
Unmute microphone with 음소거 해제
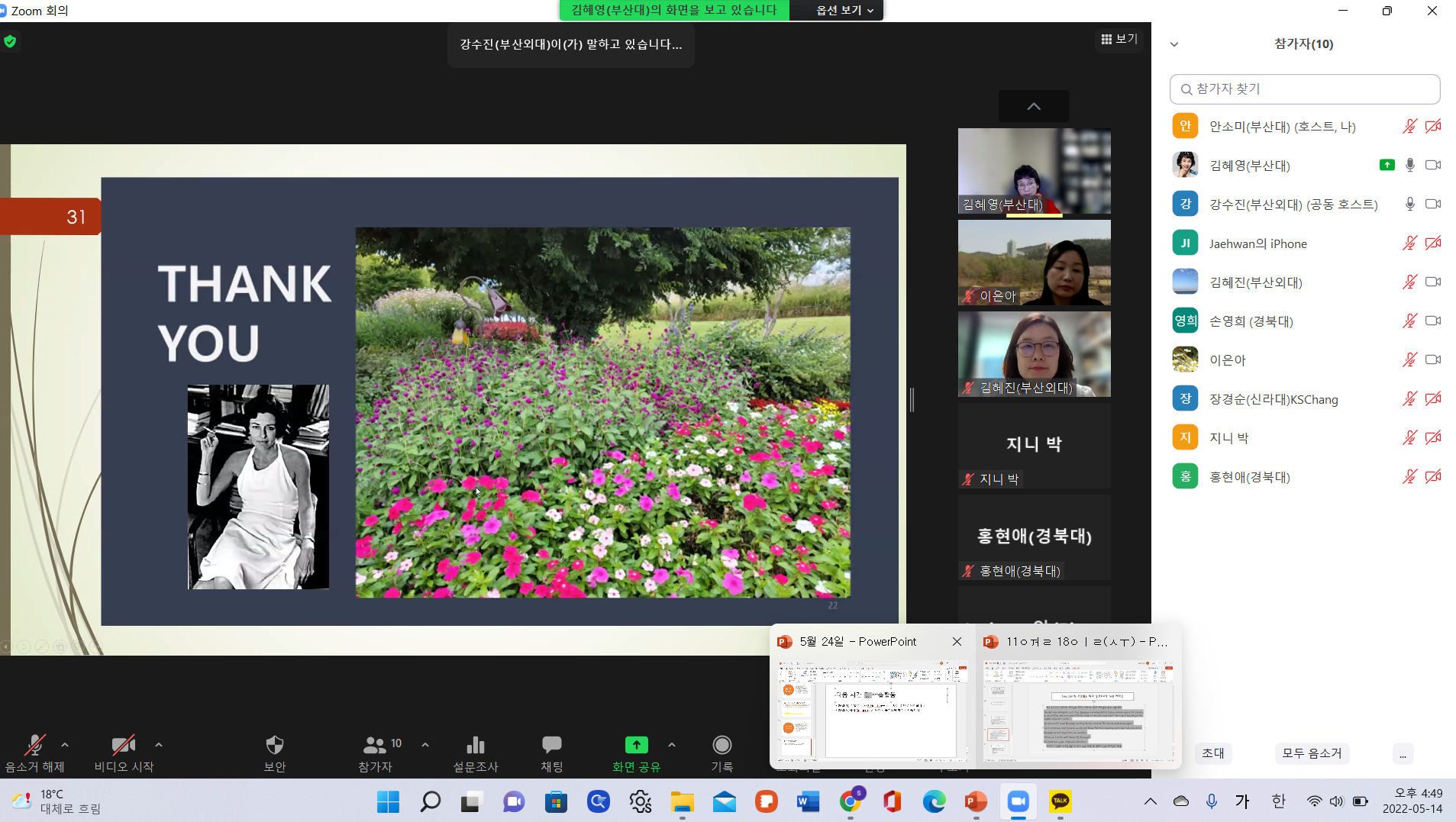click(34, 745)
